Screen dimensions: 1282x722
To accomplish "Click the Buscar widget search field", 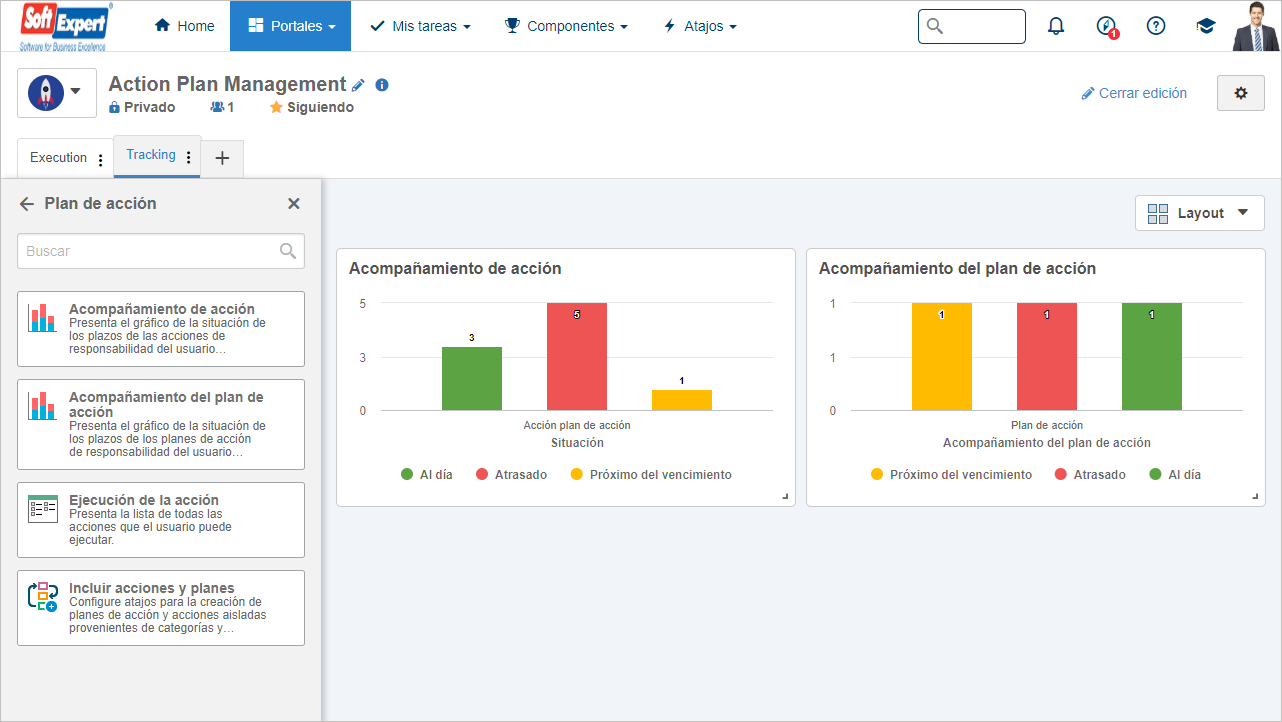I will coord(161,251).
